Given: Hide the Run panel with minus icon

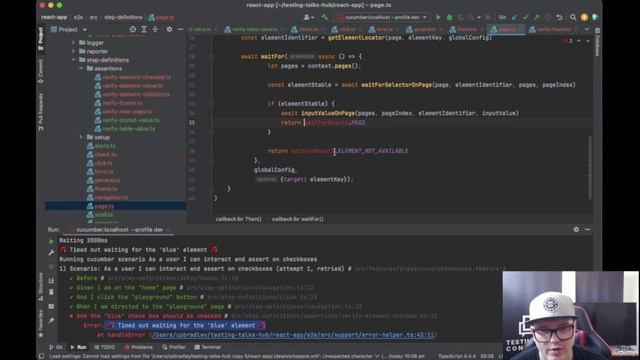Looking at the screenshot, I should 587,229.
